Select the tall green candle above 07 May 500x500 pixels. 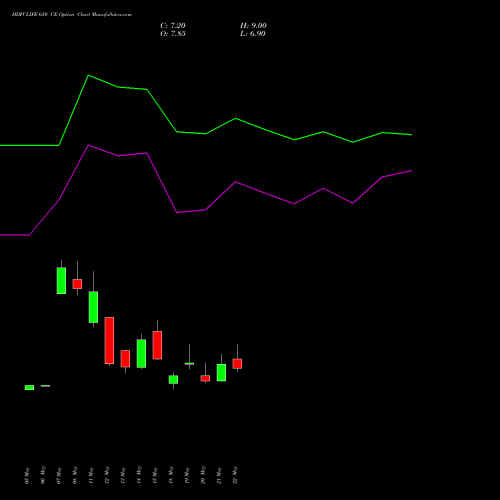61,280
